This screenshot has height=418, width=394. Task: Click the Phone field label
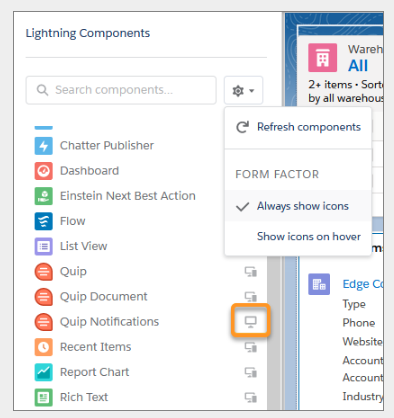pyautogui.click(x=359, y=323)
